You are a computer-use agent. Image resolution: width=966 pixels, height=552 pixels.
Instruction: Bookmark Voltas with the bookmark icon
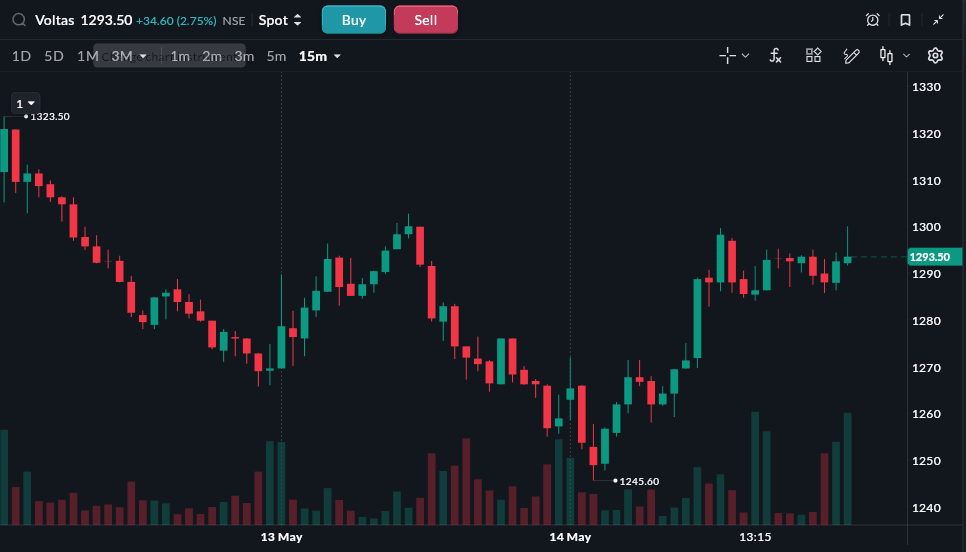tap(905, 20)
